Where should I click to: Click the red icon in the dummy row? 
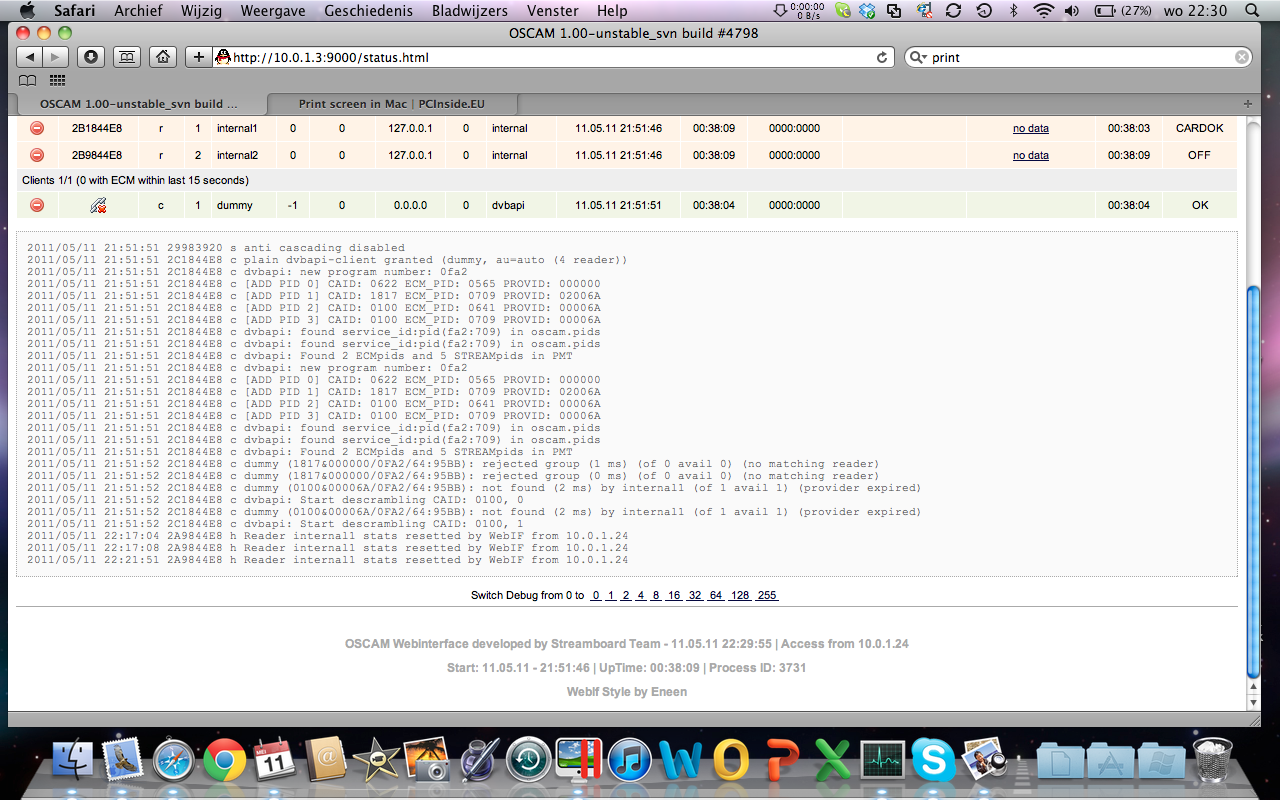click(x=37, y=205)
